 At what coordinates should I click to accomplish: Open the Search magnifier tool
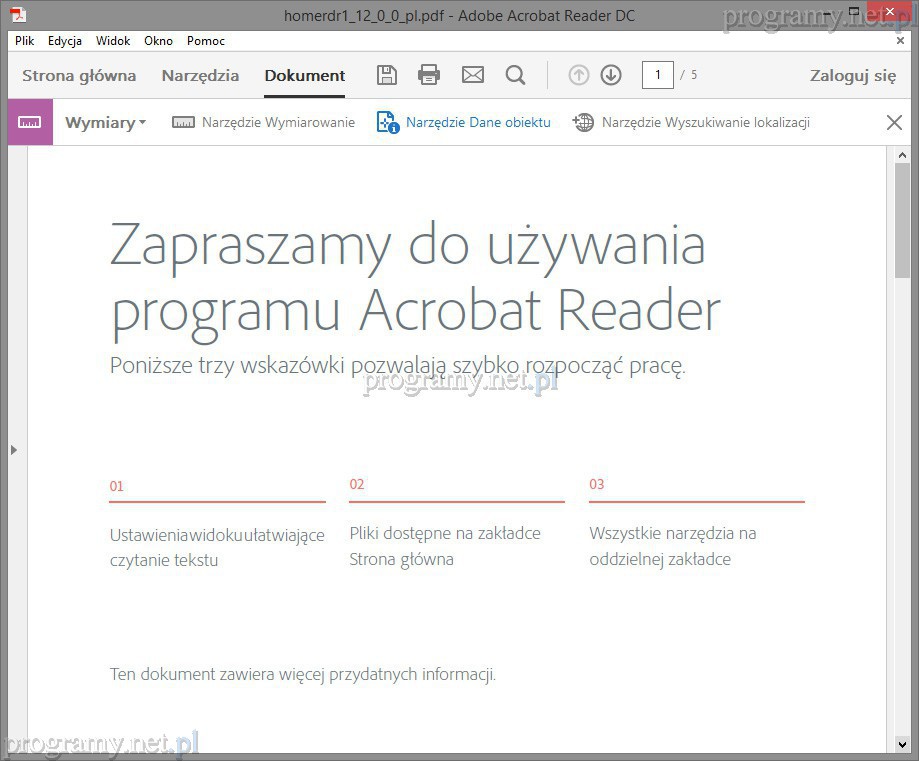(x=515, y=75)
